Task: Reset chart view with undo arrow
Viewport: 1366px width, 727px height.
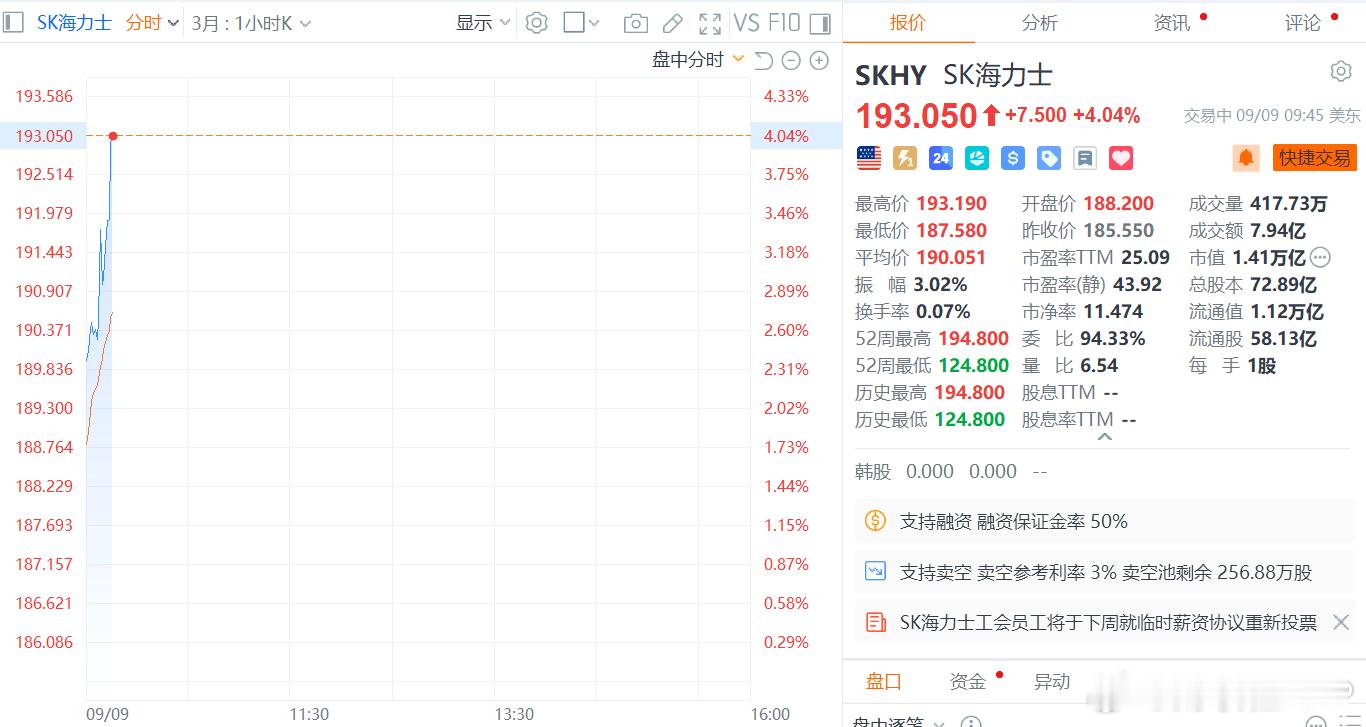Action: pyautogui.click(x=763, y=60)
